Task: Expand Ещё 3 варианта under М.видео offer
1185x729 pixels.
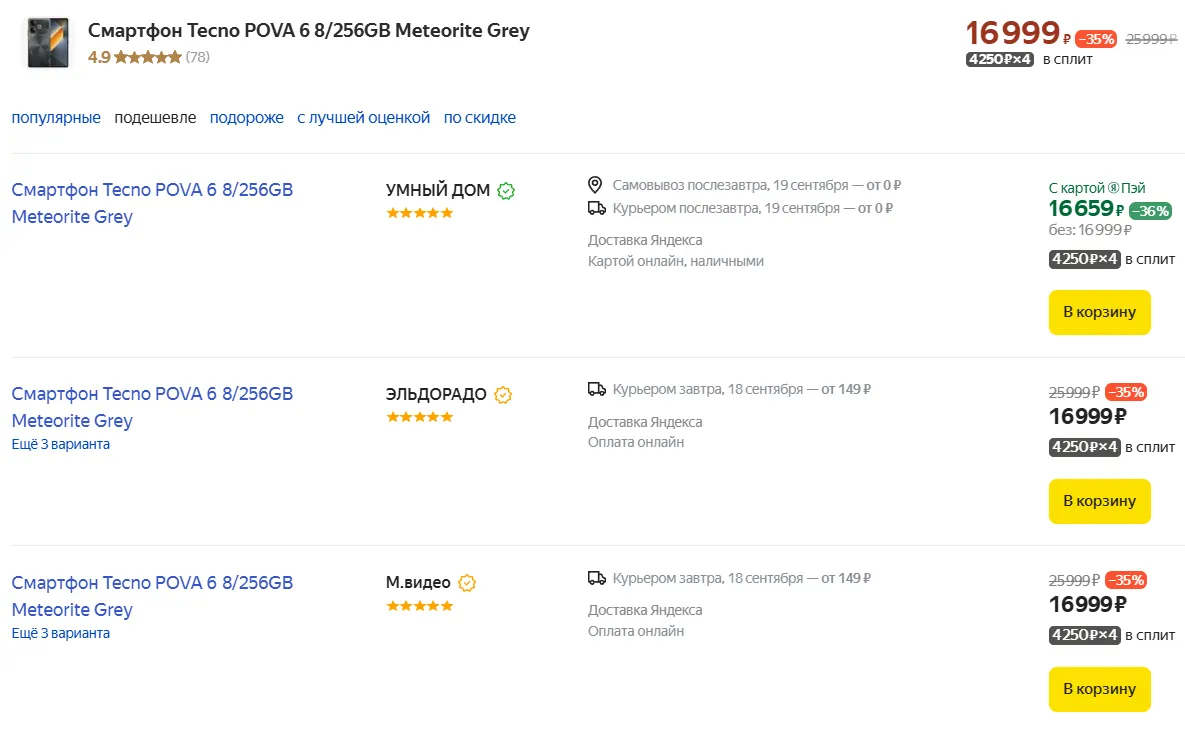Action: pos(61,633)
